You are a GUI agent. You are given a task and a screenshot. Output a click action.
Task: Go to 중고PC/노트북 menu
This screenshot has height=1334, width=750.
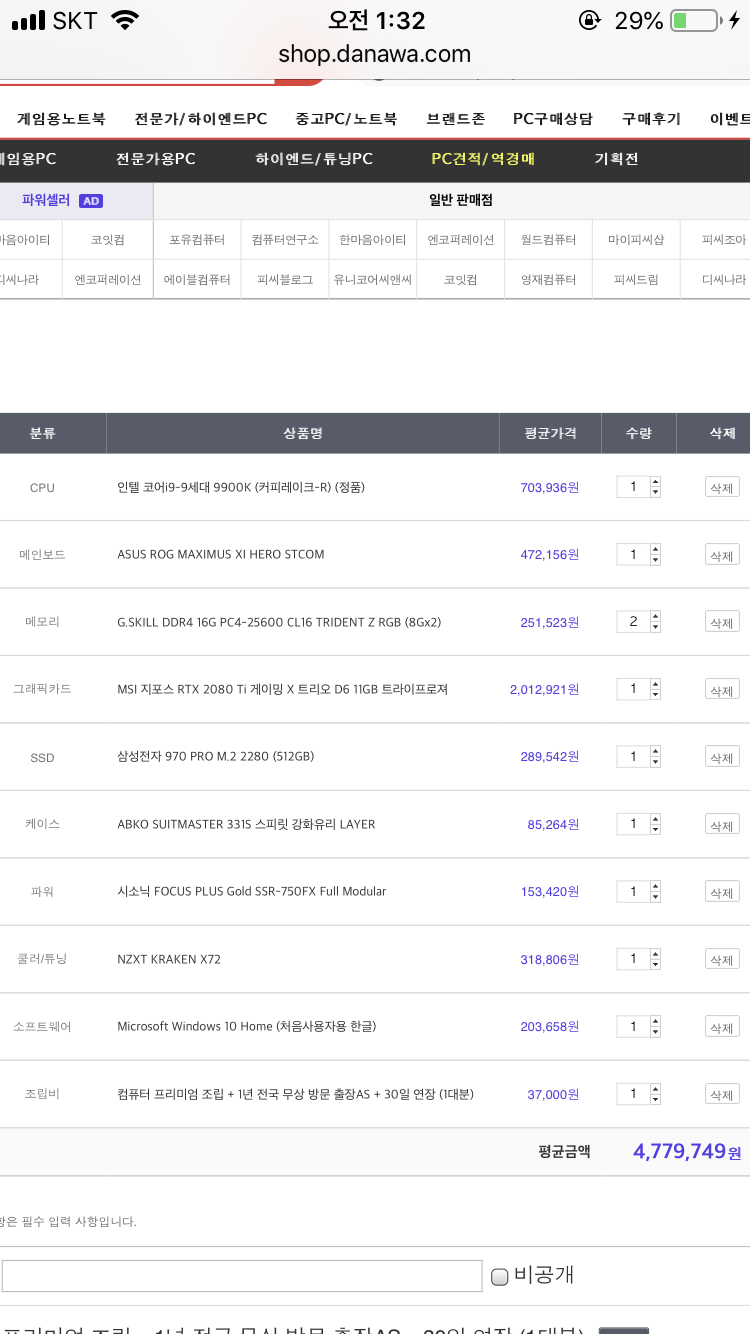[346, 118]
